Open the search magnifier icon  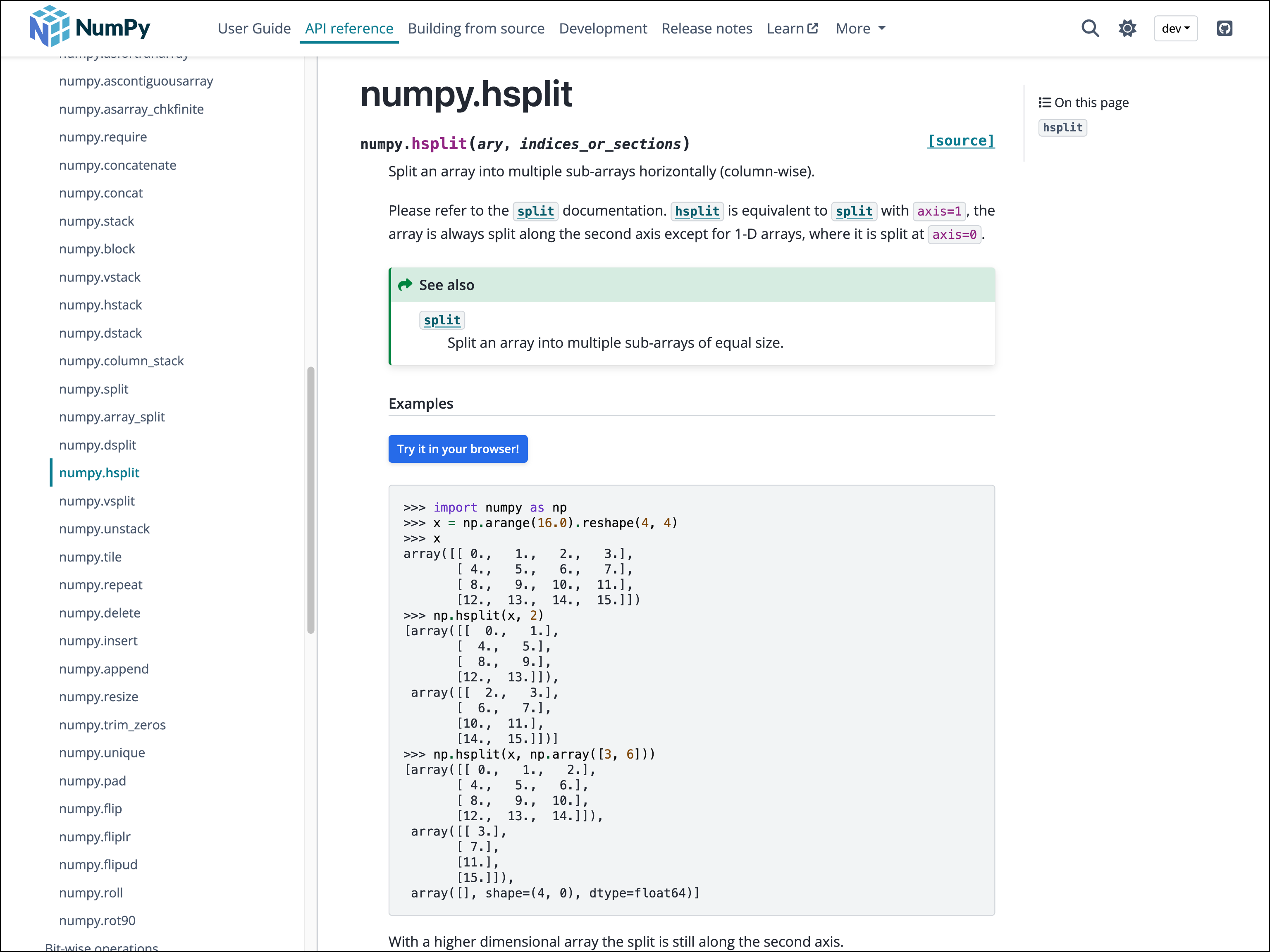tap(1090, 28)
